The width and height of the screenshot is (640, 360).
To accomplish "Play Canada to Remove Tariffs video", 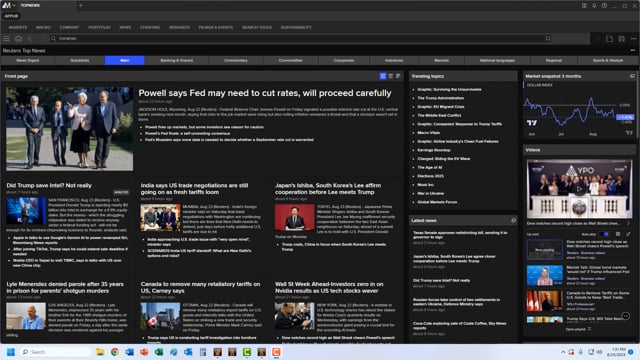I will click(544, 301).
